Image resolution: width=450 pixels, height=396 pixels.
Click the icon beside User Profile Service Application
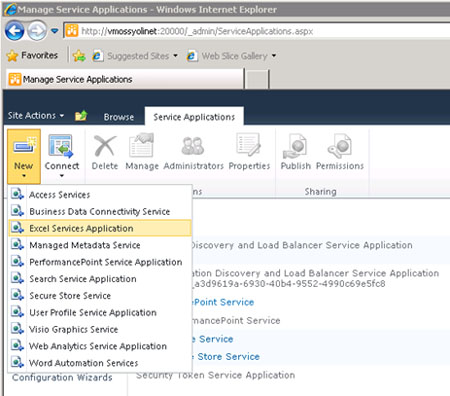tap(17, 312)
